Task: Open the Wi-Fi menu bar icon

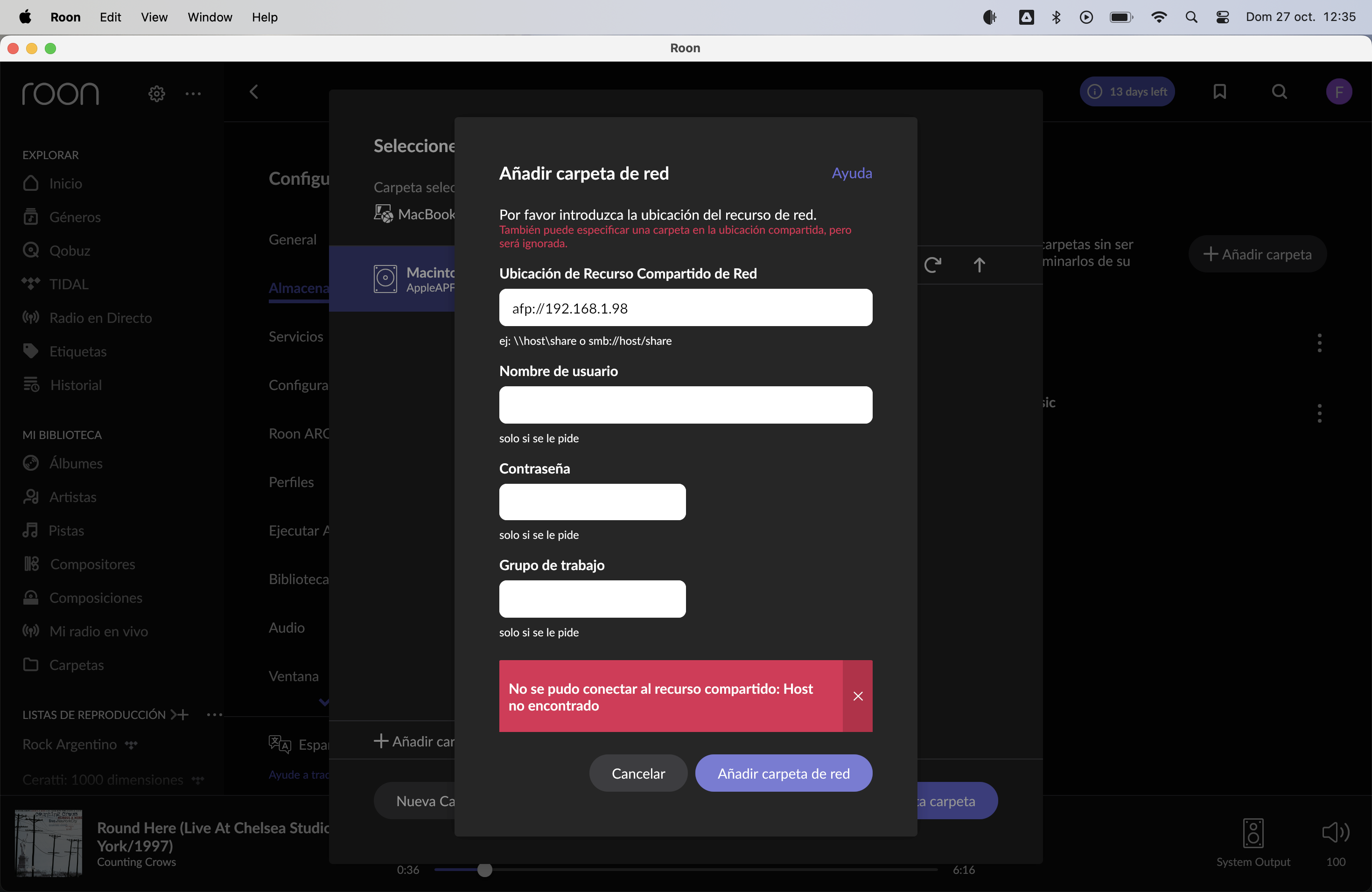Action: (1159, 17)
